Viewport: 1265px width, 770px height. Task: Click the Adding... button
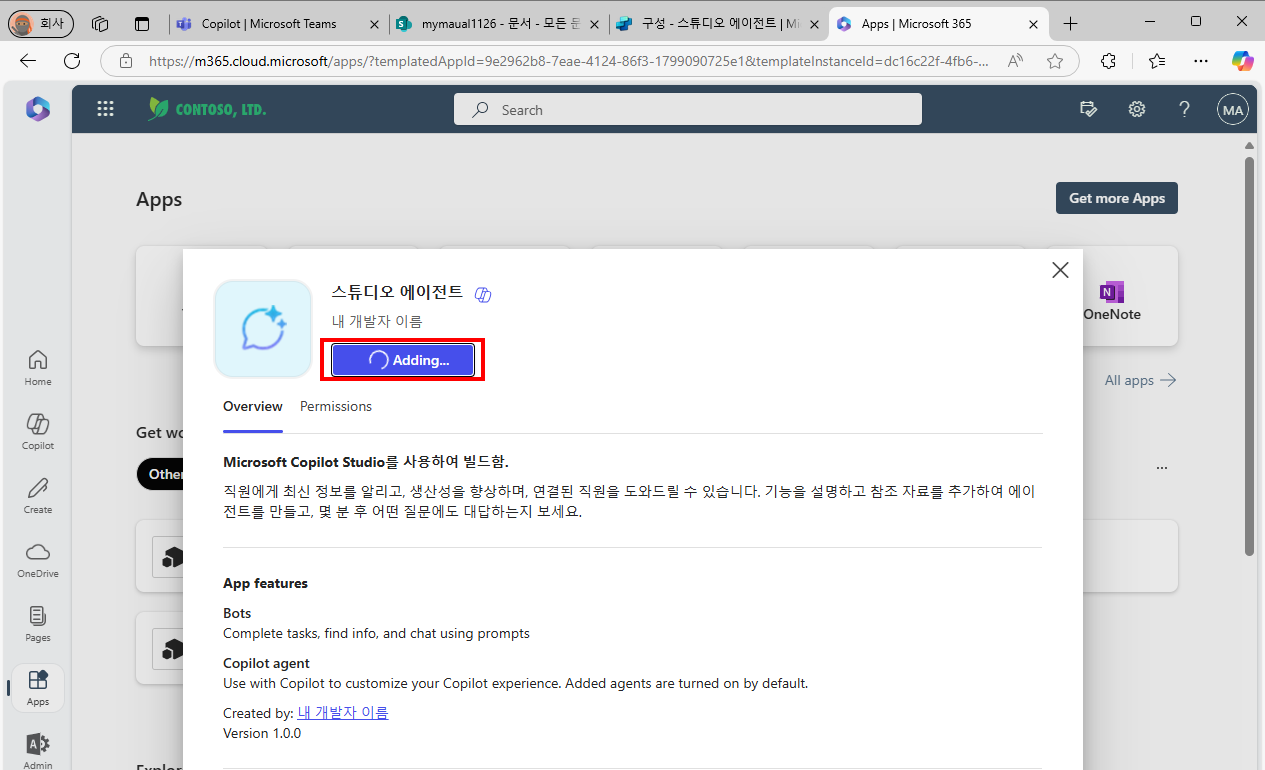coord(403,360)
